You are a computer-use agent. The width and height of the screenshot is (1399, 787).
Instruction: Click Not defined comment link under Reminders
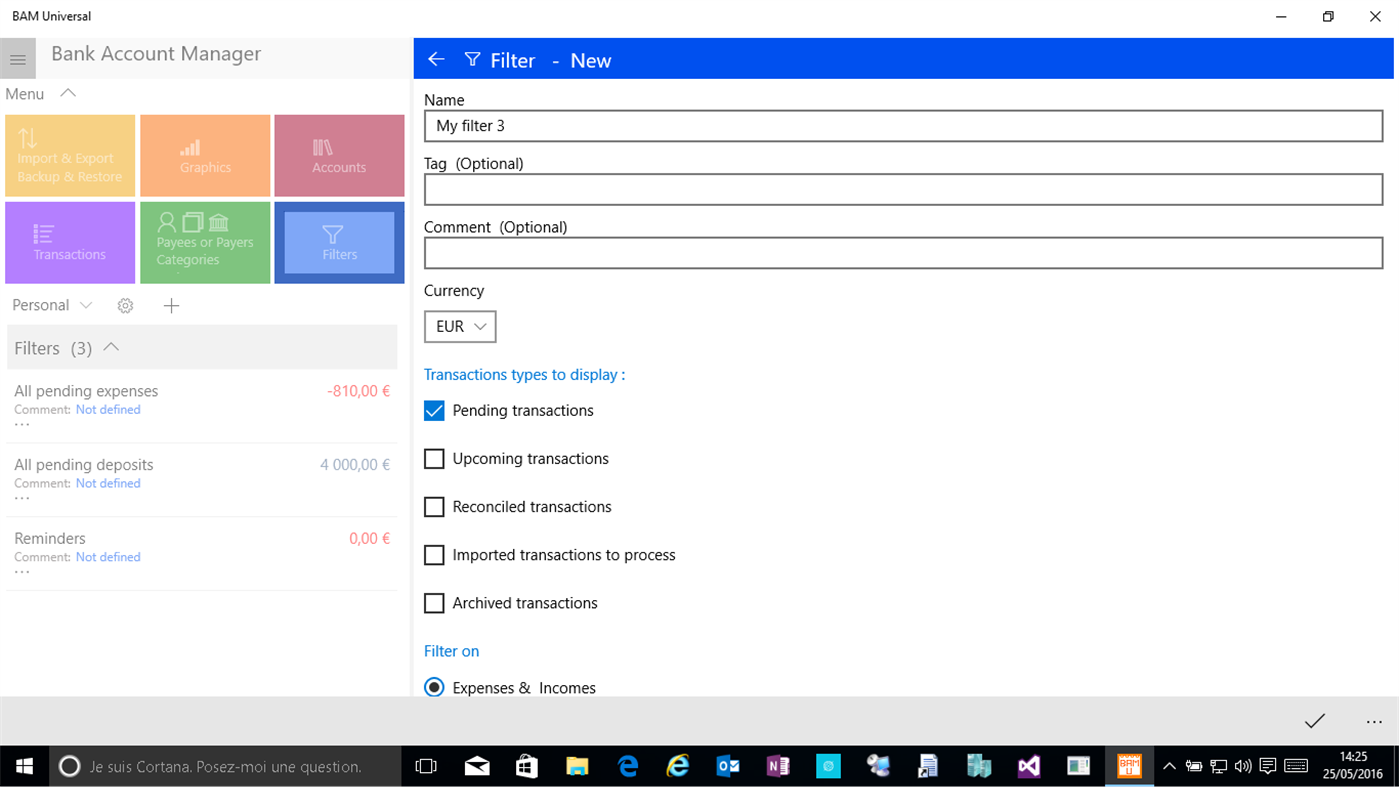(x=107, y=556)
